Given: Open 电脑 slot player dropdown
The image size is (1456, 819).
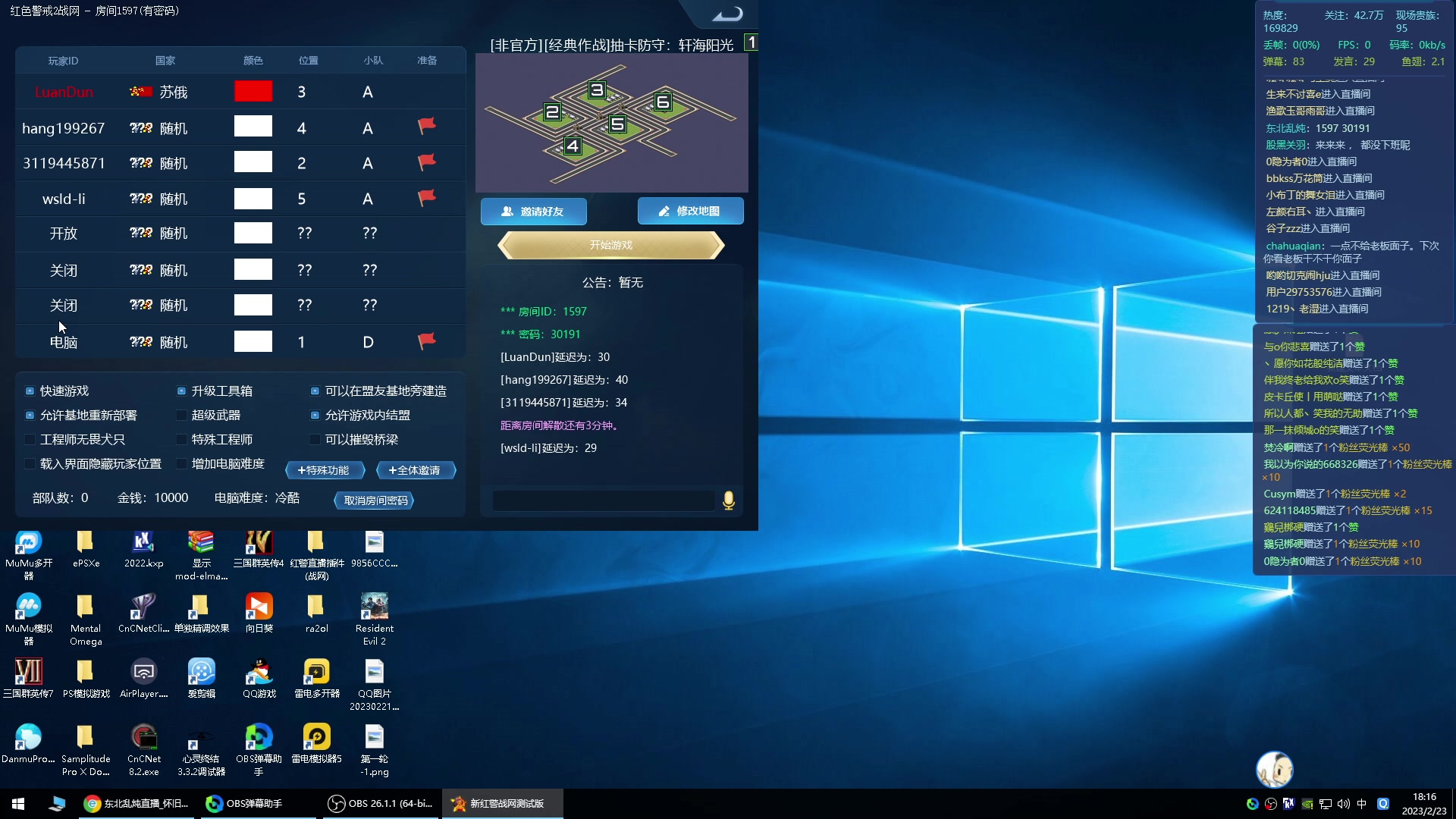Looking at the screenshot, I should (64, 342).
